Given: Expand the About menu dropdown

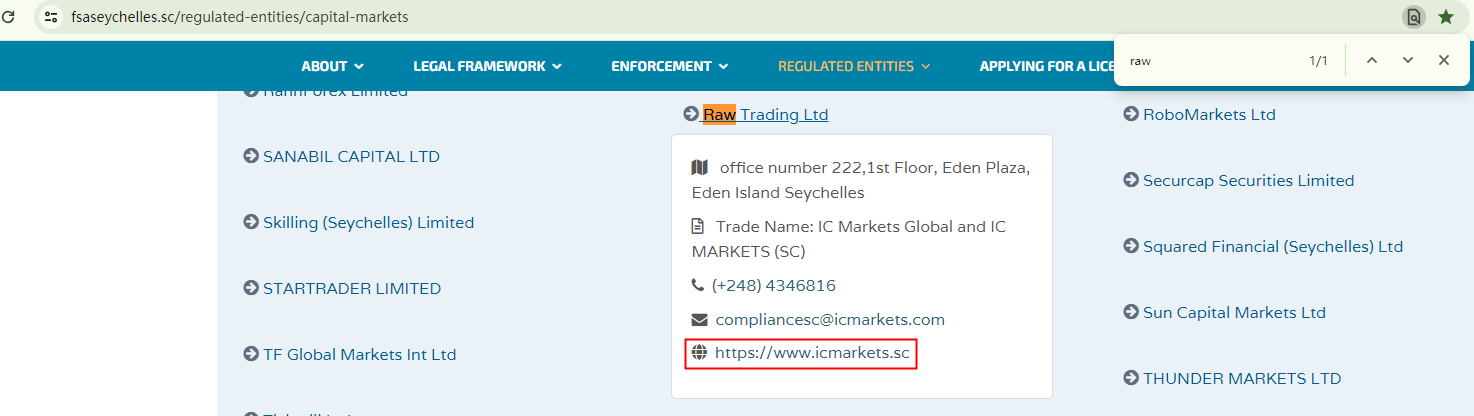Looking at the screenshot, I should point(333,66).
